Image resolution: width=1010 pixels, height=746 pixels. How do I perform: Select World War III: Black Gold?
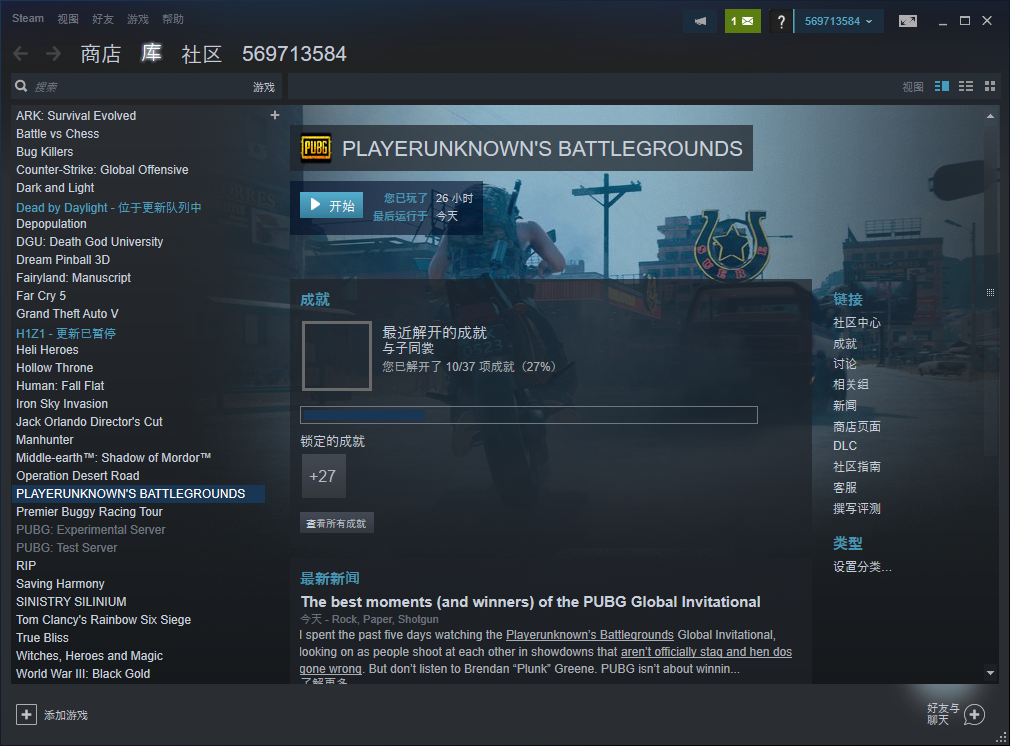click(82, 674)
